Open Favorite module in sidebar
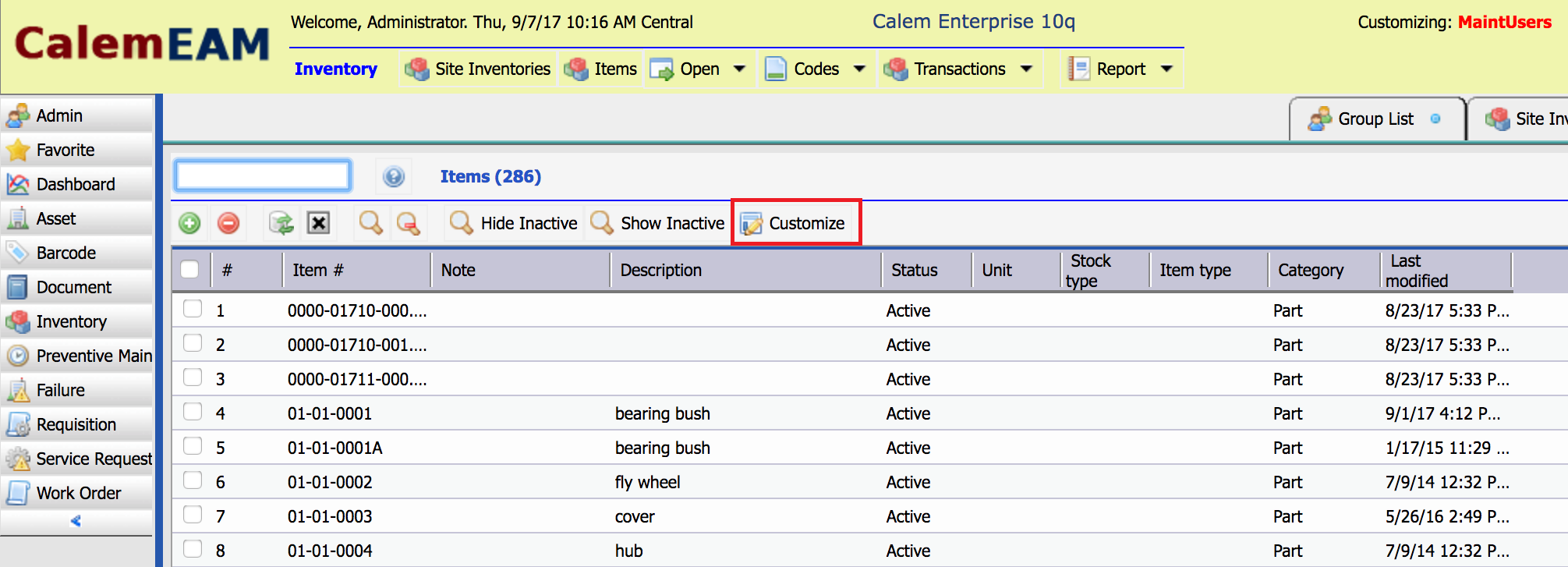The height and width of the screenshot is (567, 1568). click(76, 150)
